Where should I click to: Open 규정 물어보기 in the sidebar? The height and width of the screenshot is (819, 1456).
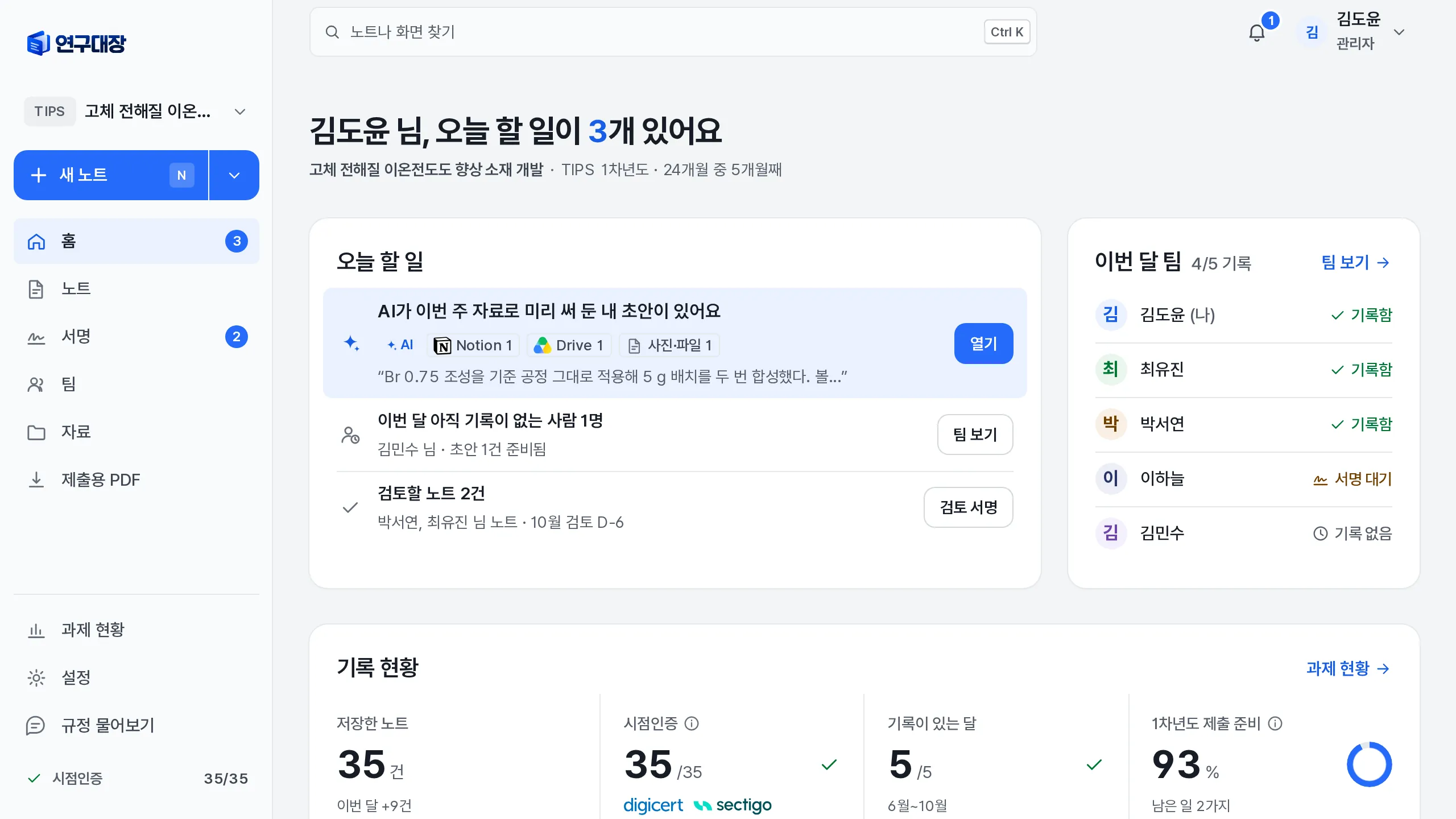[x=136, y=726]
